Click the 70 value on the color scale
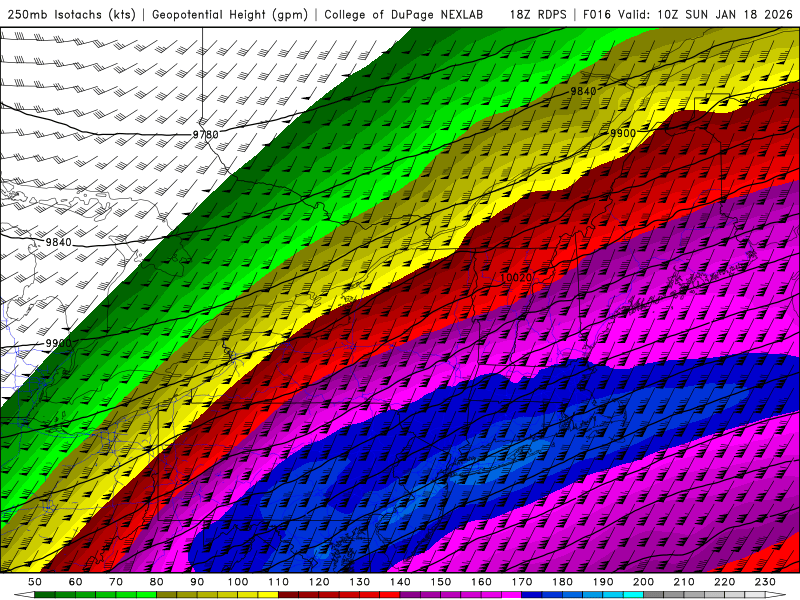 (x=116, y=582)
